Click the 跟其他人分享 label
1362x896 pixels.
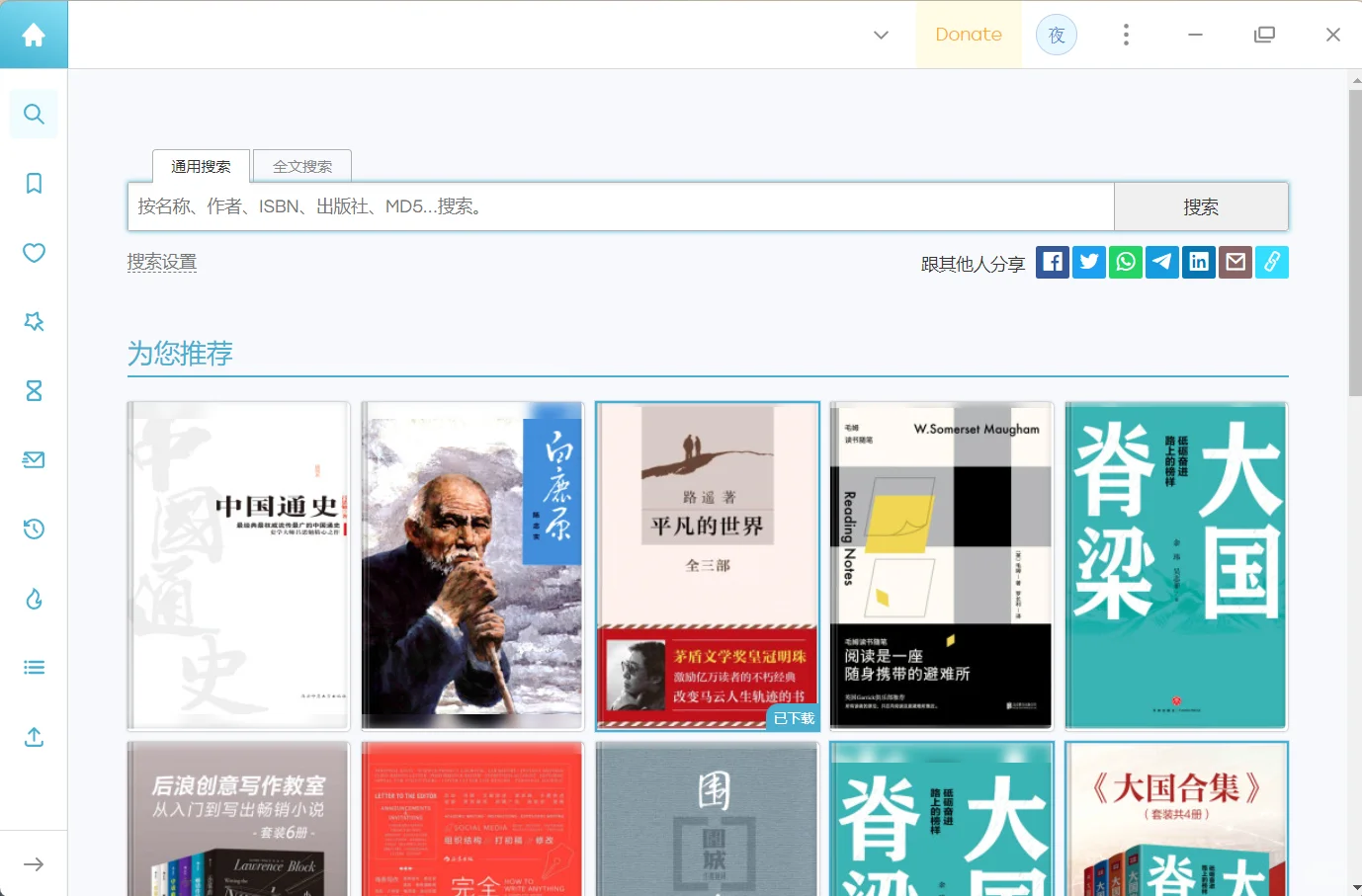(x=973, y=264)
